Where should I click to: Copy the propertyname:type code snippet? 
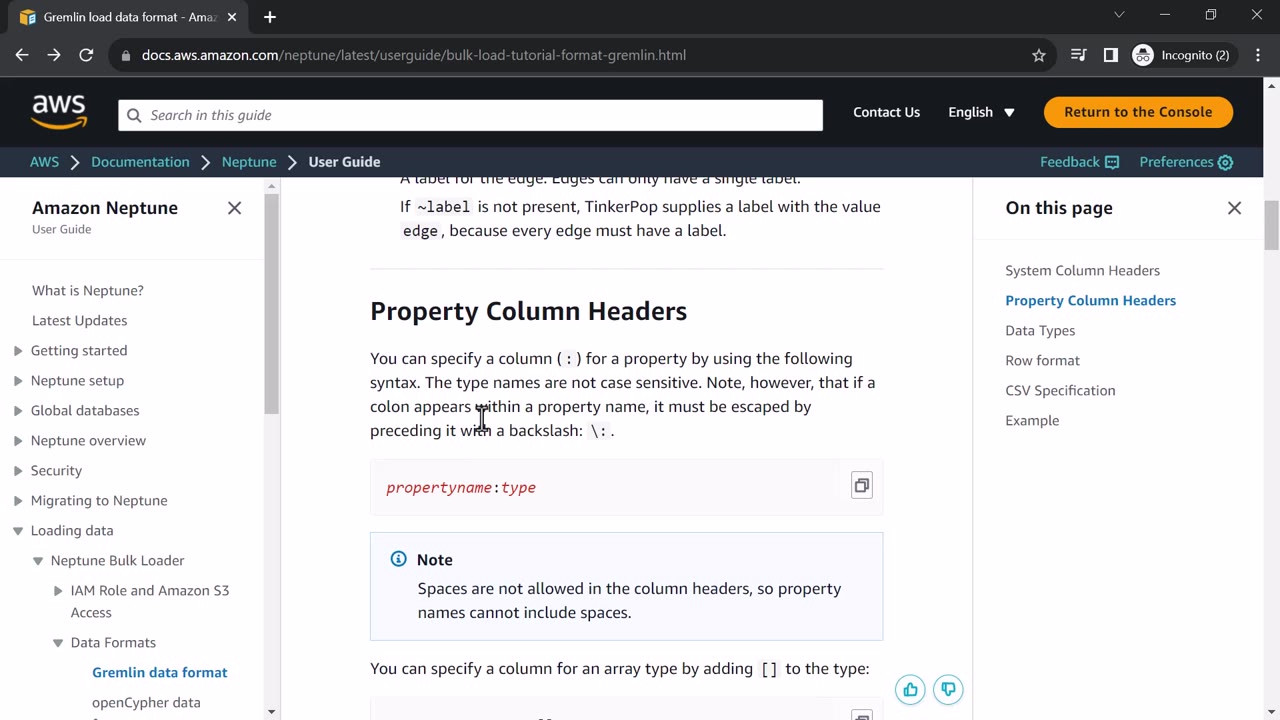click(861, 486)
